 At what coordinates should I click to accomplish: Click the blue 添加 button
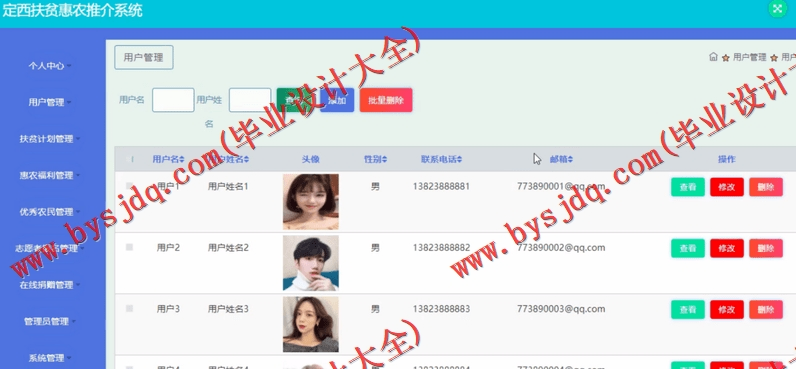[337, 100]
